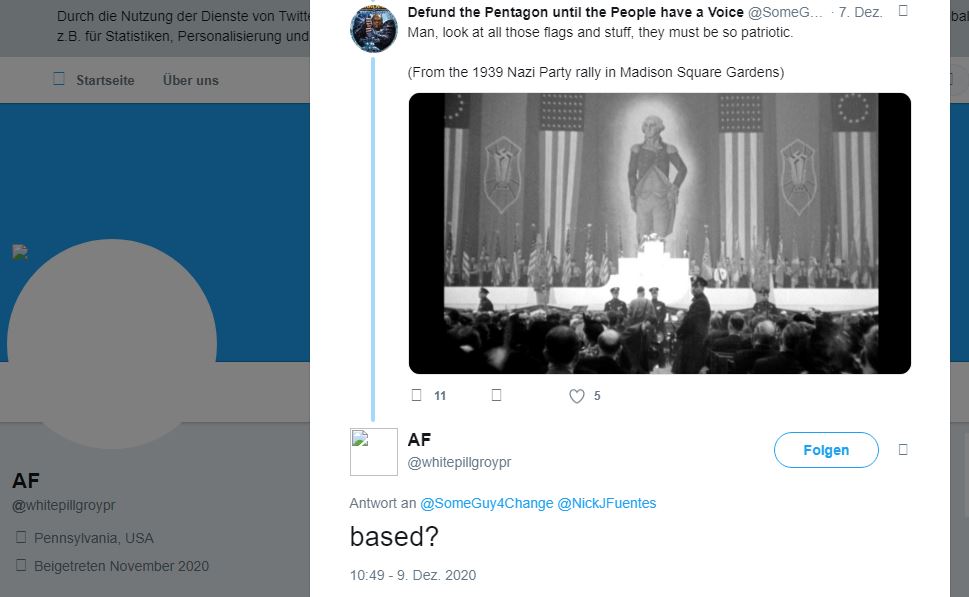Click the retweet icon below the rally photo

click(x=496, y=395)
